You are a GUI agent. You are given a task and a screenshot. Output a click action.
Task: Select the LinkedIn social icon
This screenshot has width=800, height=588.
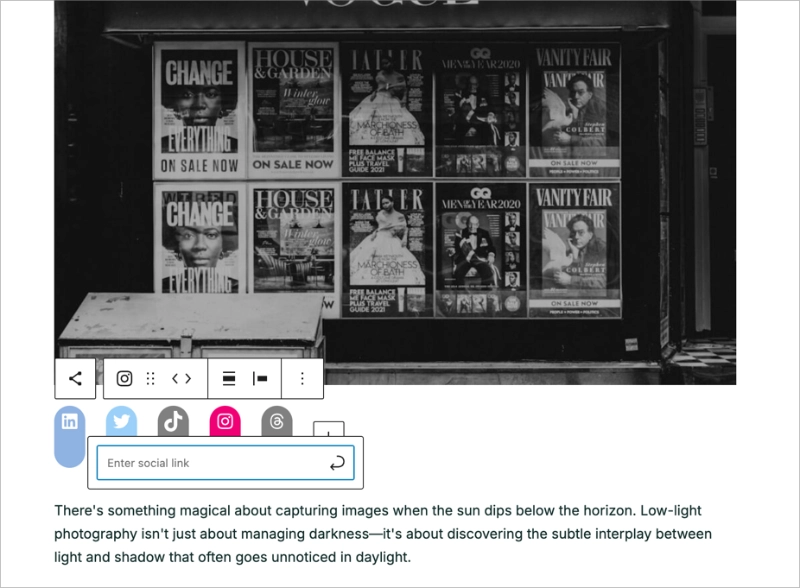coord(70,437)
